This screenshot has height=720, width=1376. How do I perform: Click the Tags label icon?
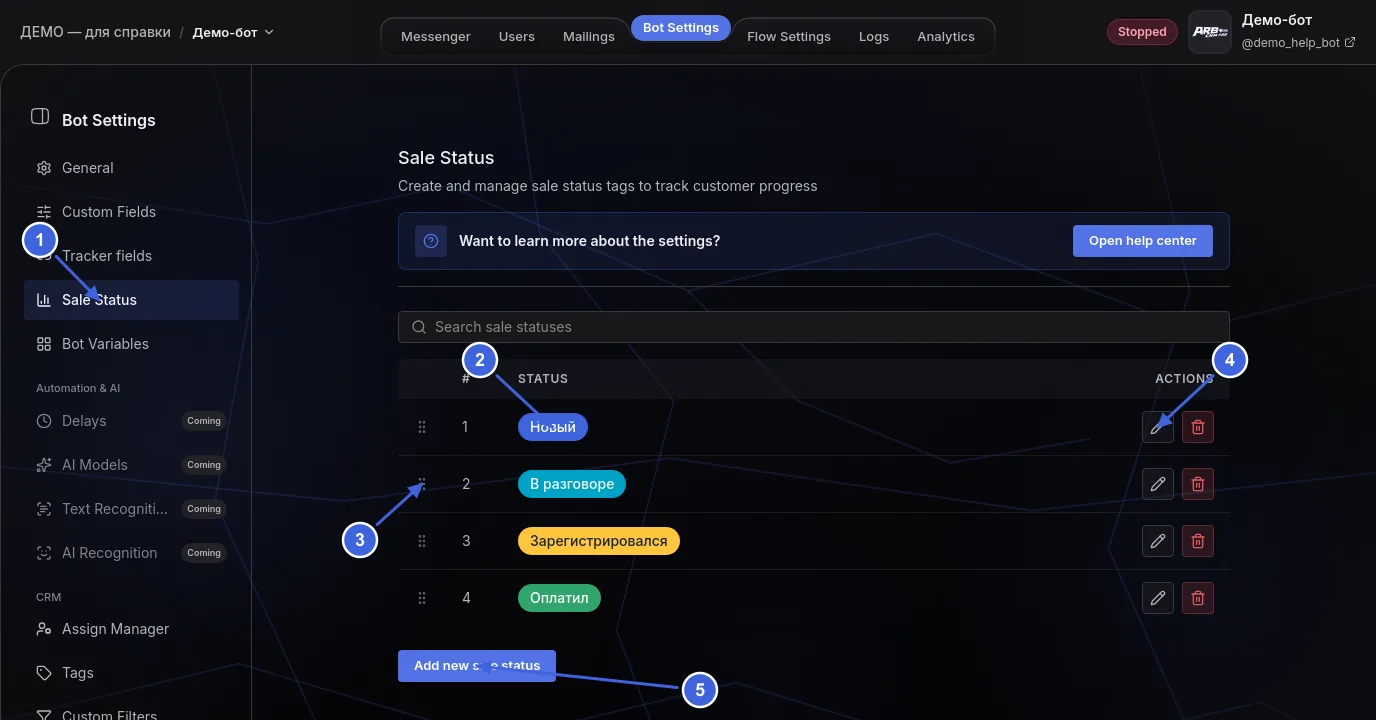click(44, 673)
